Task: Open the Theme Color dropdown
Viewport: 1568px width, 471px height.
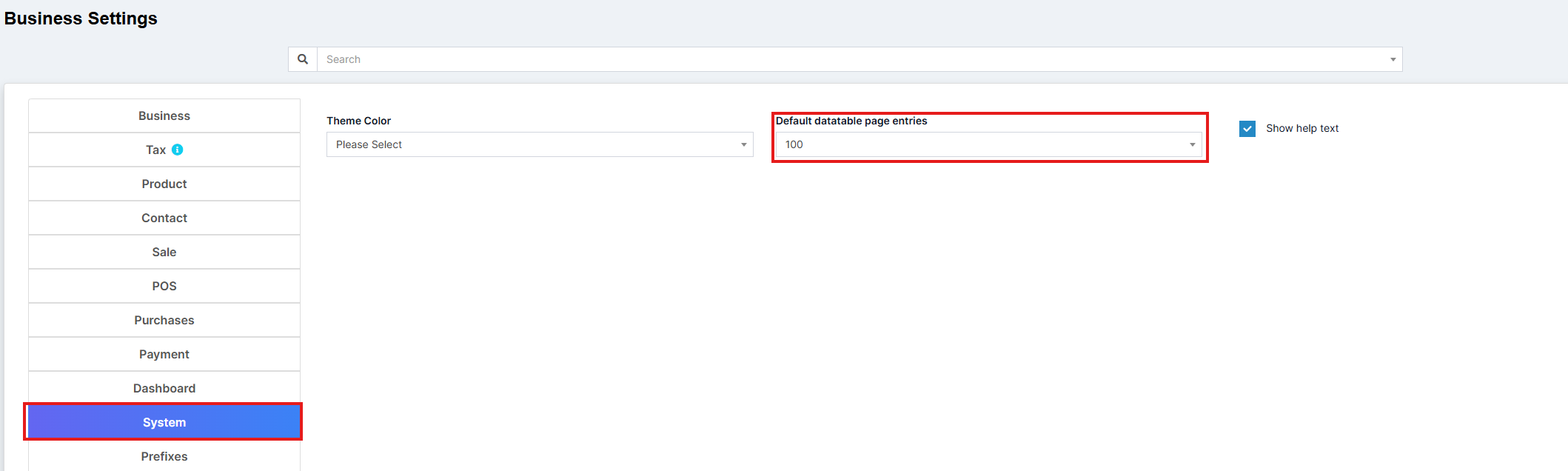Action: [539, 144]
